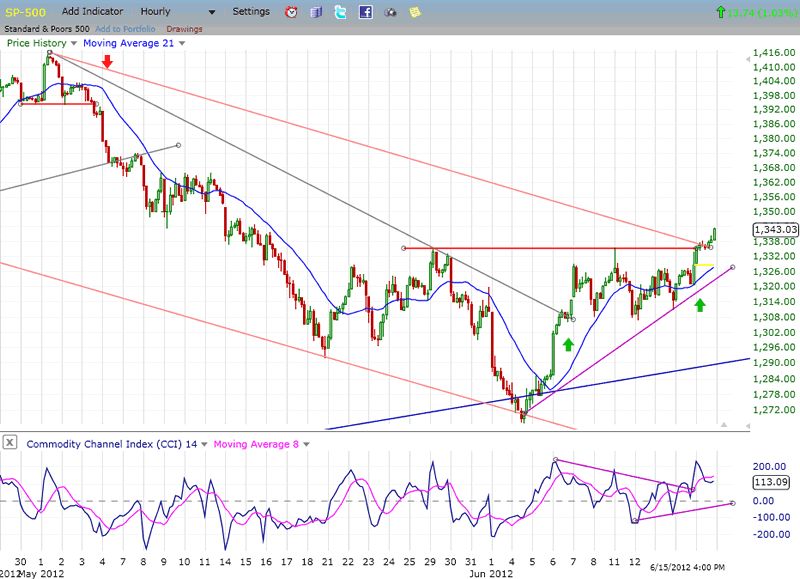Collapse the Commodity Channel Index panel
This screenshot has width=800, height=579.
(x=10, y=442)
